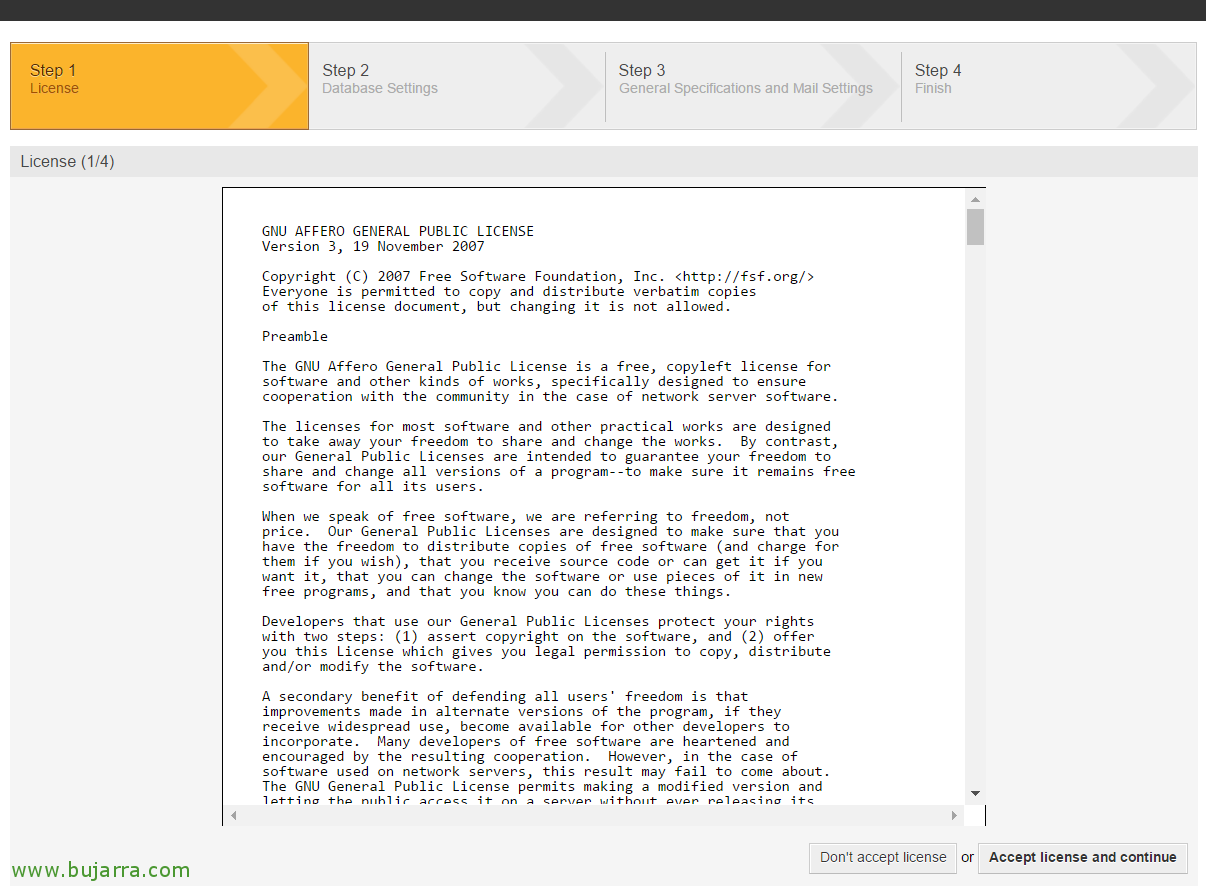Open Step 2 Database Settings
The image size is (1206, 891).
tap(380, 79)
